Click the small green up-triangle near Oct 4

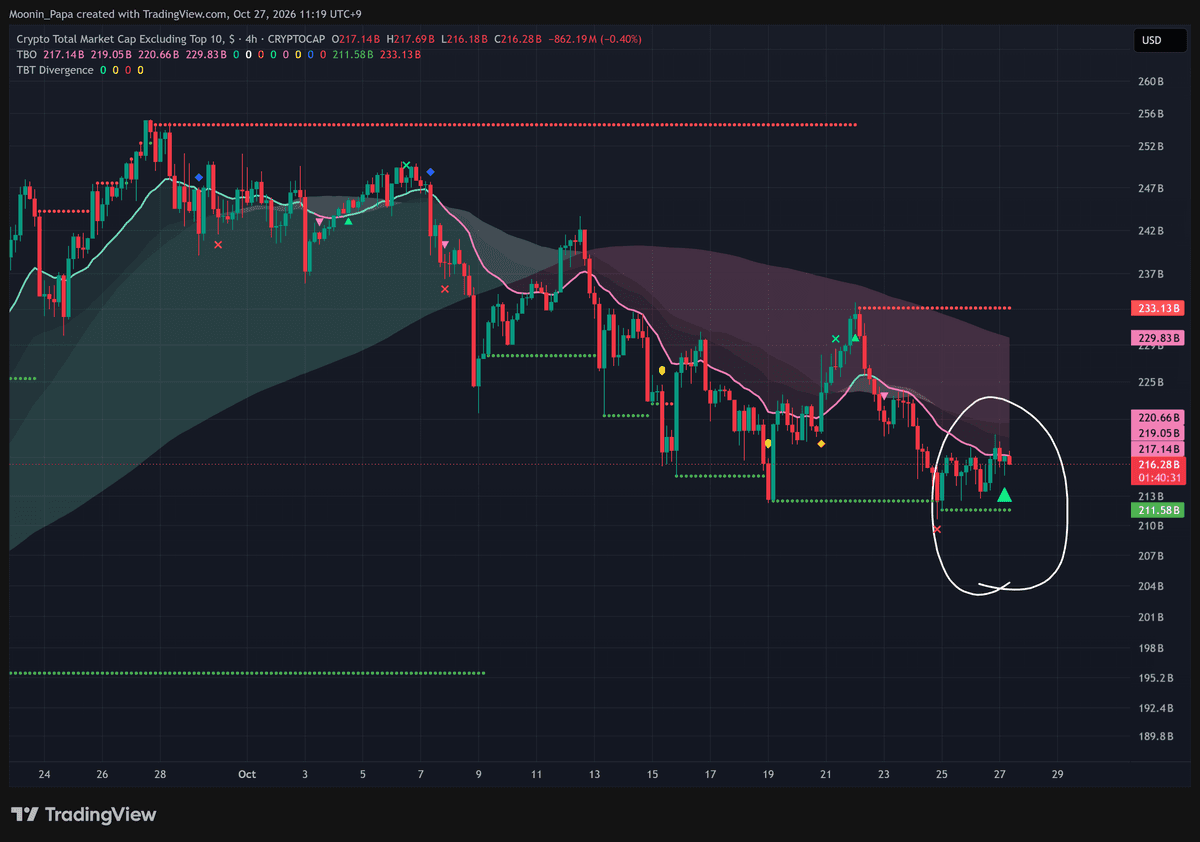point(348,221)
